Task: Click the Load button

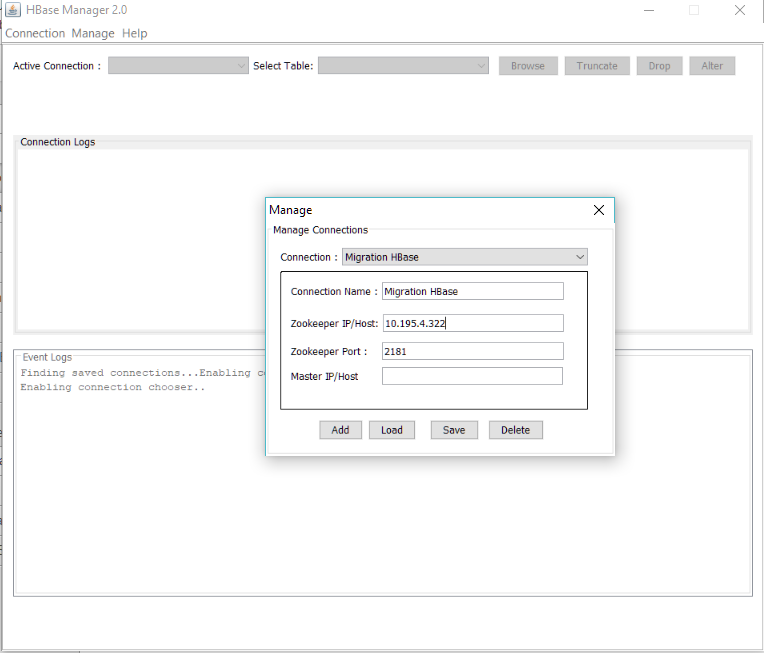Action: tap(392, 430)
